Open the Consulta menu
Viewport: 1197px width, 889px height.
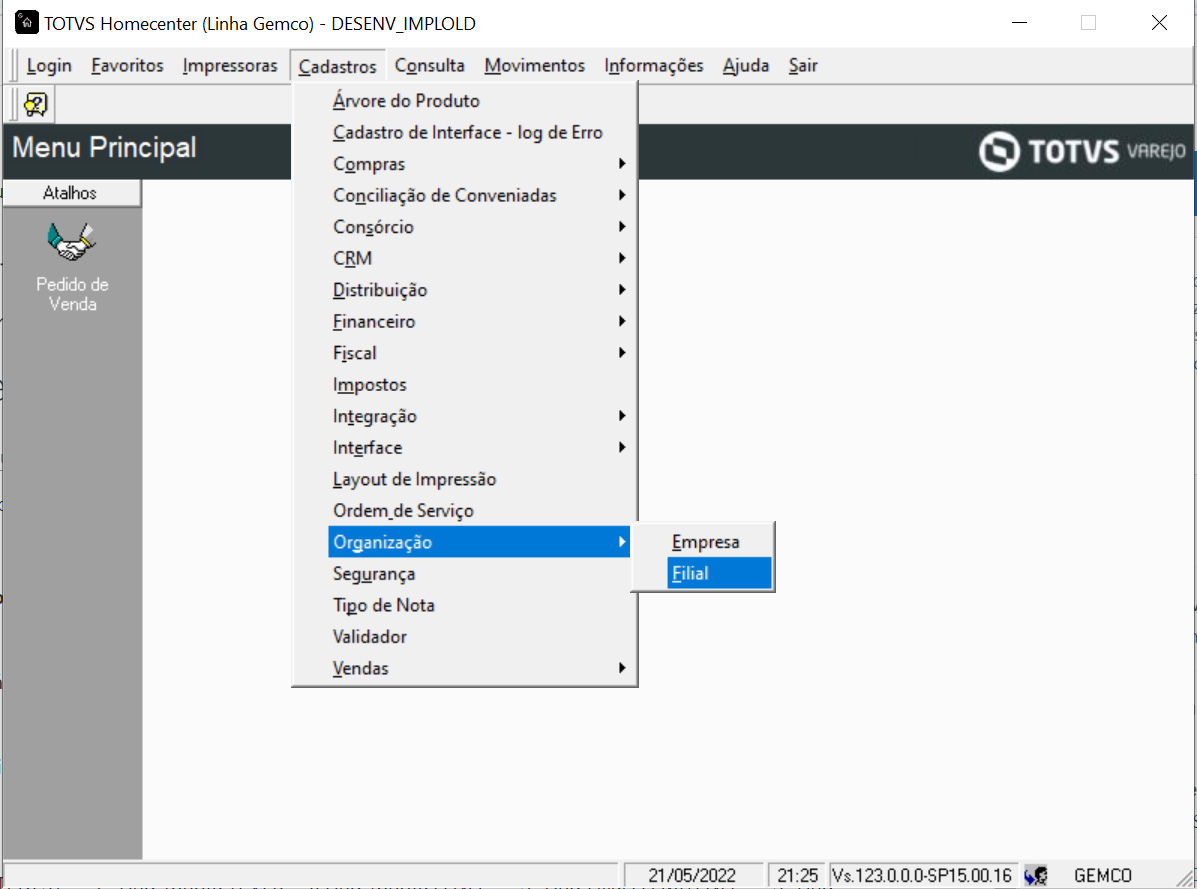(430, 66)
